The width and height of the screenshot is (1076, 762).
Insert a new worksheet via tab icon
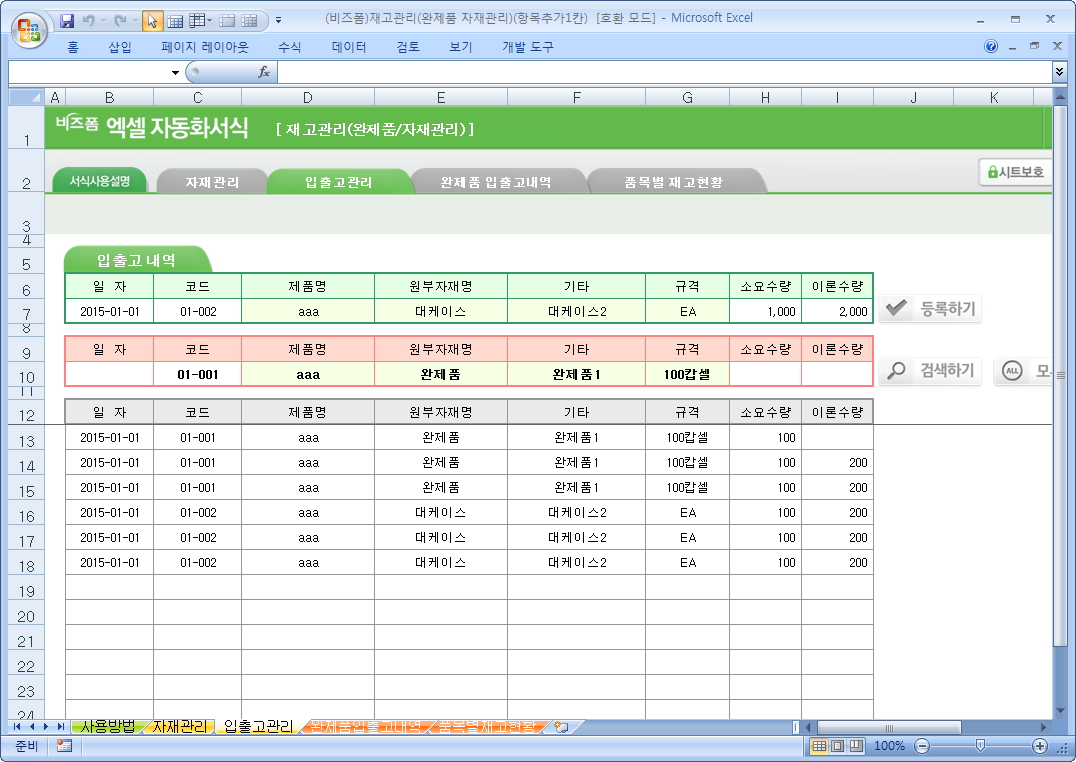561,727
